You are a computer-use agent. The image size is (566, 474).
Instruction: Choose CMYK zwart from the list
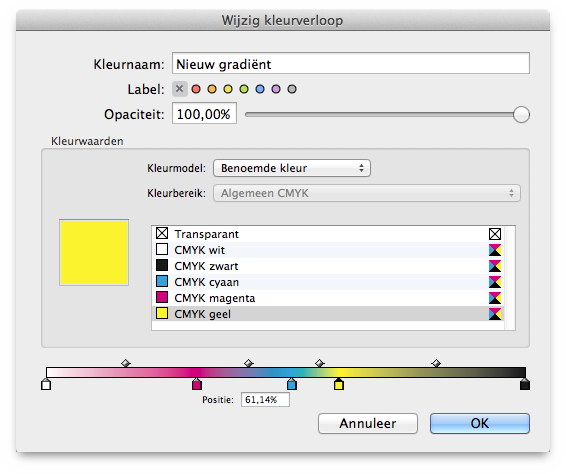click(328, 266)
